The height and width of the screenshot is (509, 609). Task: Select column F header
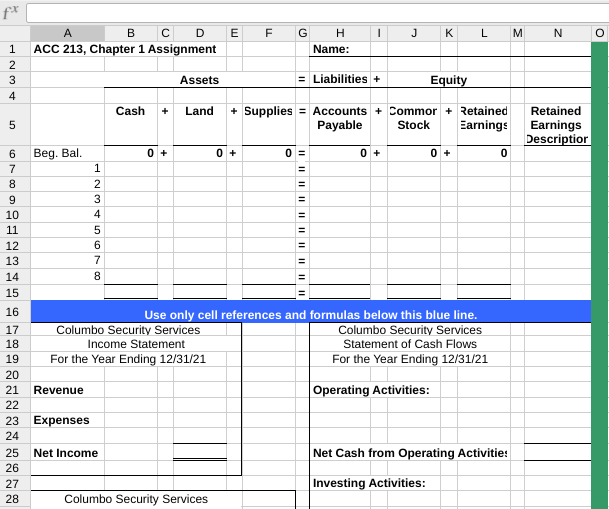tap(269, 33)
